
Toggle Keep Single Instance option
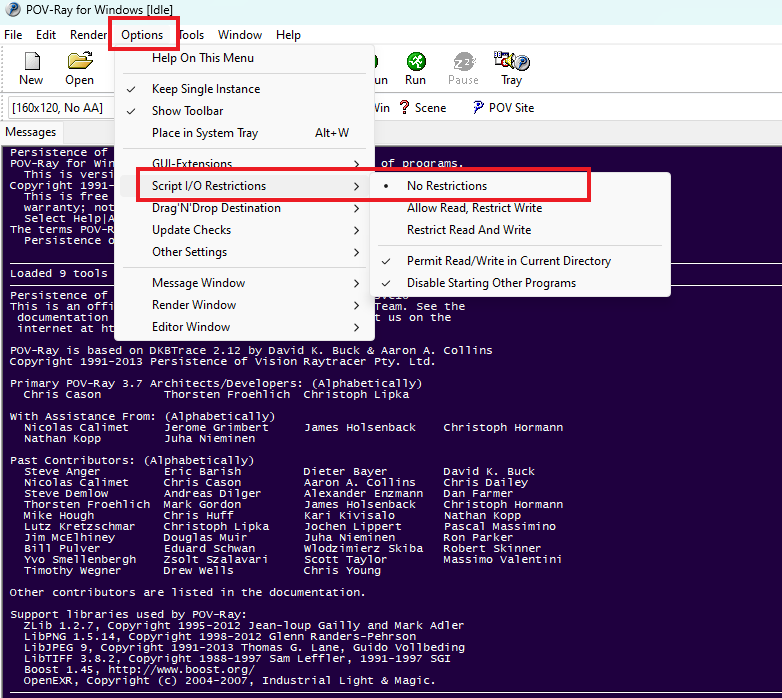[244, 89]
